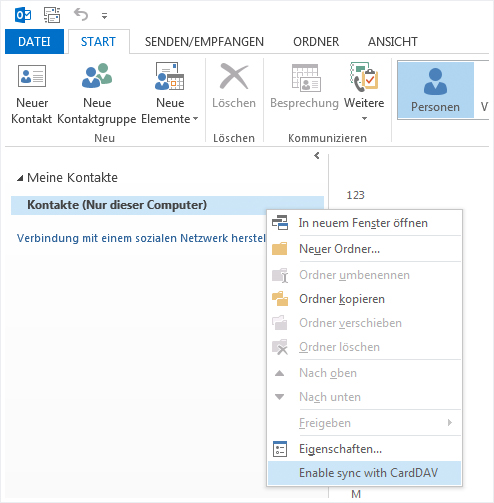Open the Neue Elemente dropdown
The width and height of the screenshot is (494, 503).
[x=170, y=93]
